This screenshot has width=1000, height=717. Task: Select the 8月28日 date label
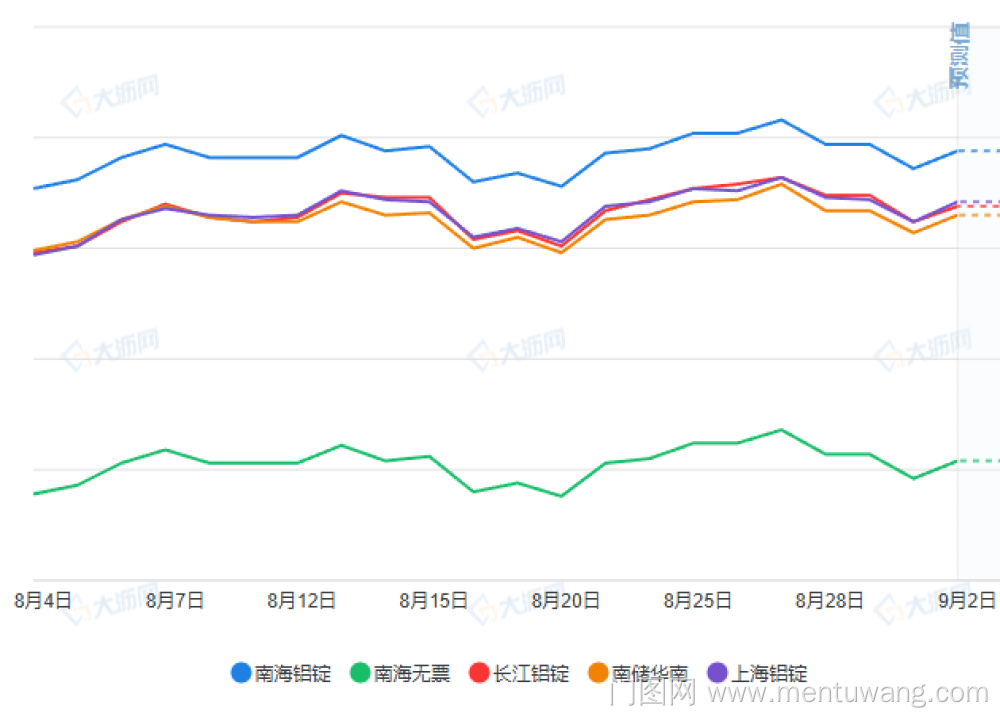tap(829, 600)
